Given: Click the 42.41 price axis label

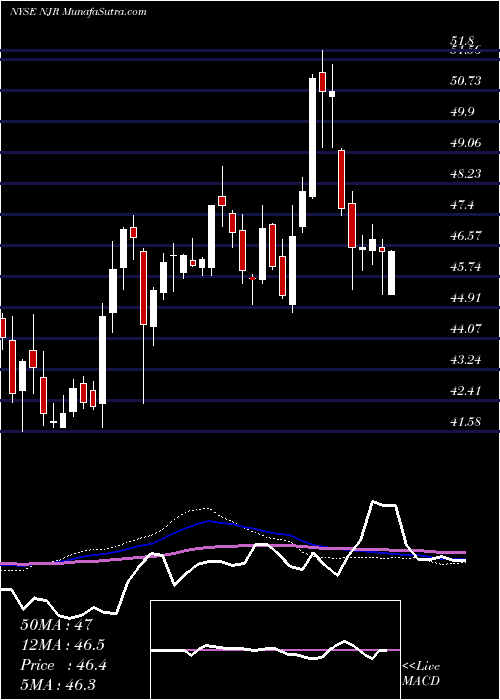Looking at the screenshot, I should click(466, 391).
